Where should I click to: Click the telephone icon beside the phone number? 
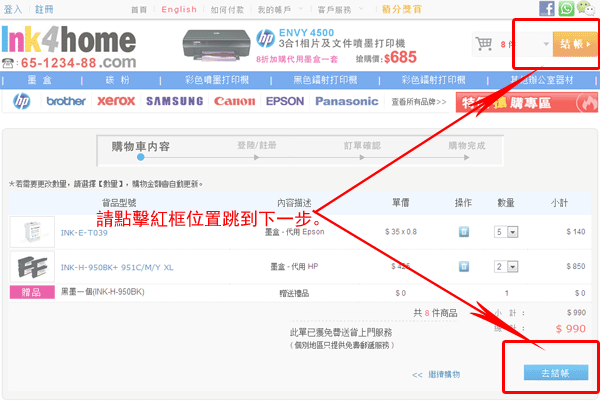pyautogui.click(x=8, y=63)
